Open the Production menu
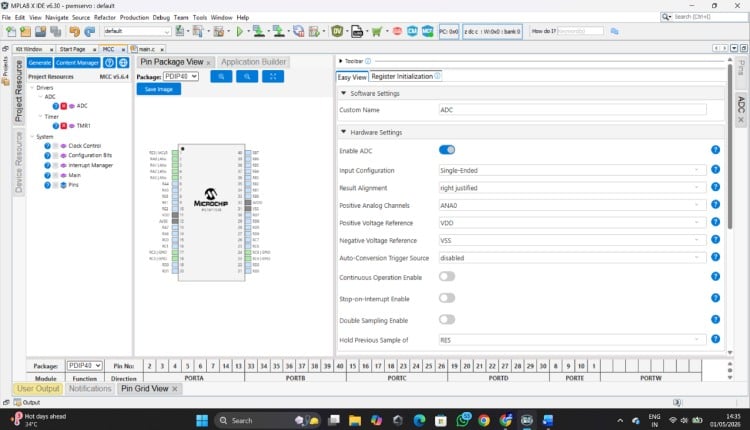Viewport: 750px width, 430px height. (x=134, y=18)
